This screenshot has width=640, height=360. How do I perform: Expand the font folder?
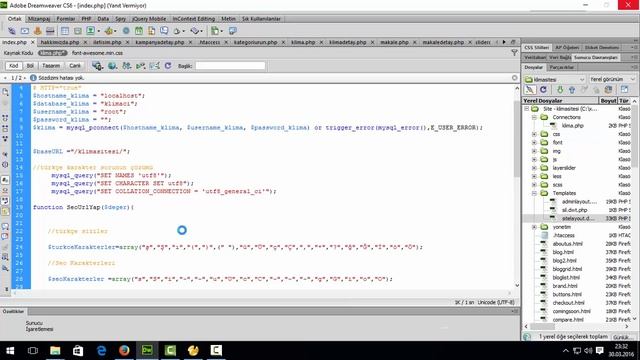pyautogui.click(x=534, y=142)
